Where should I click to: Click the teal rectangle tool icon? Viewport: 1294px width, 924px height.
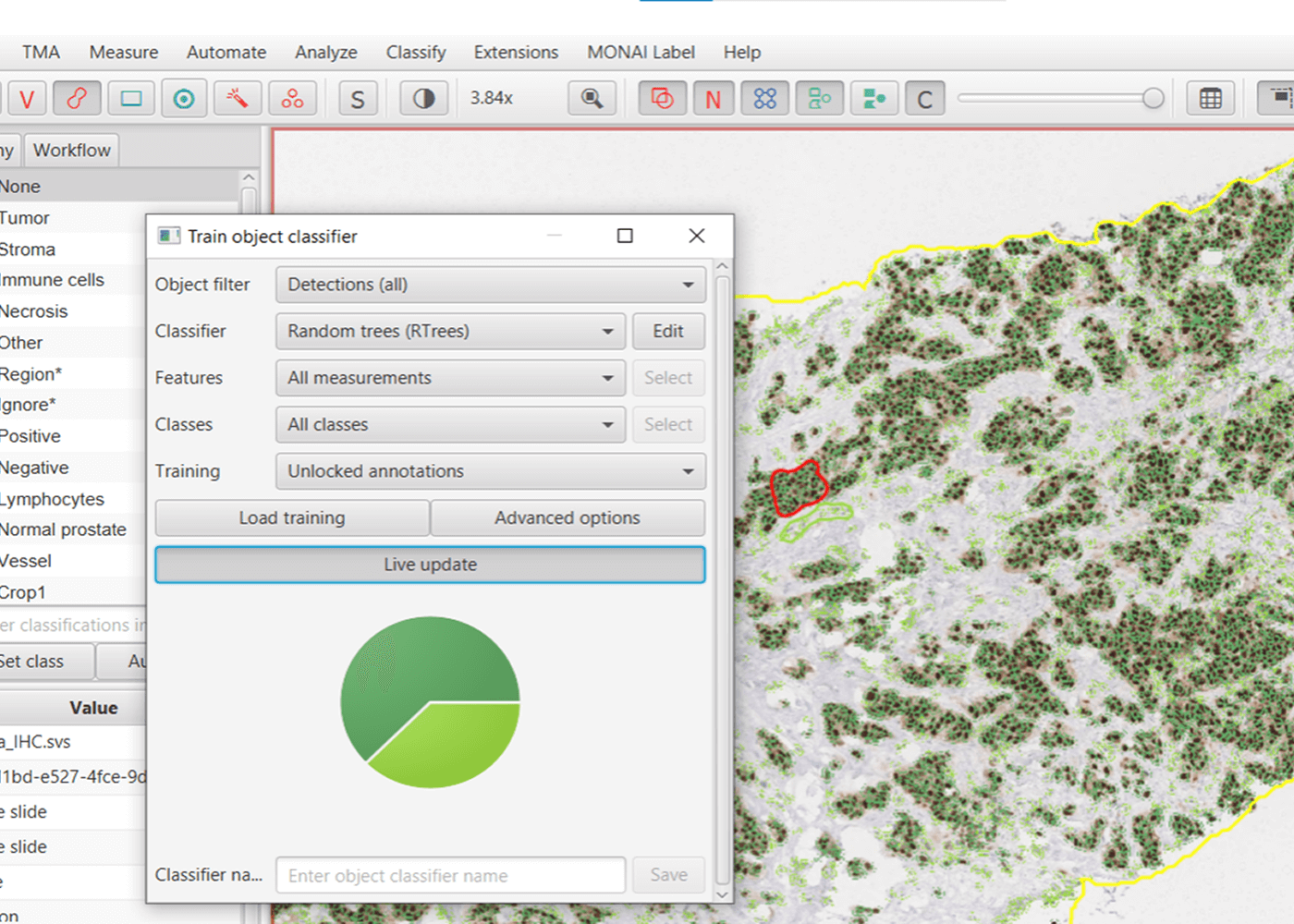(131, 98)
